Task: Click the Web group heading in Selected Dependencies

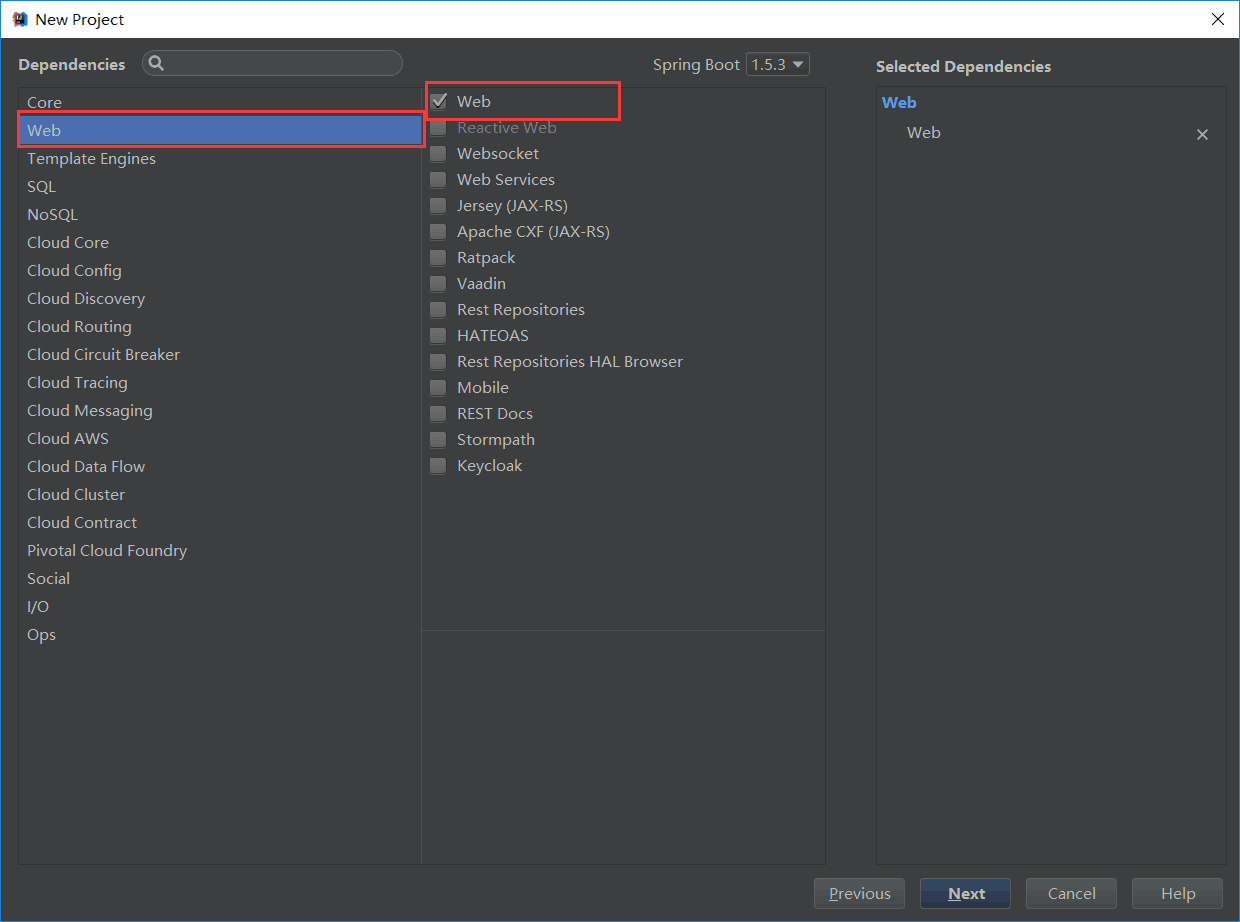Action: (899, 102)
